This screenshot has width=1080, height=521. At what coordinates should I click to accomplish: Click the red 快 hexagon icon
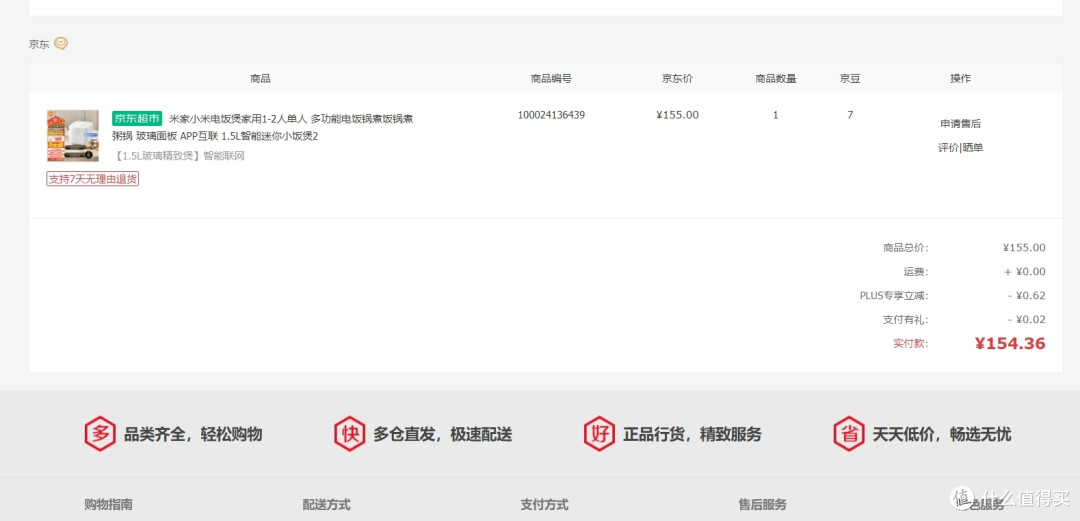pyautogui.click(x=350, y=434)
